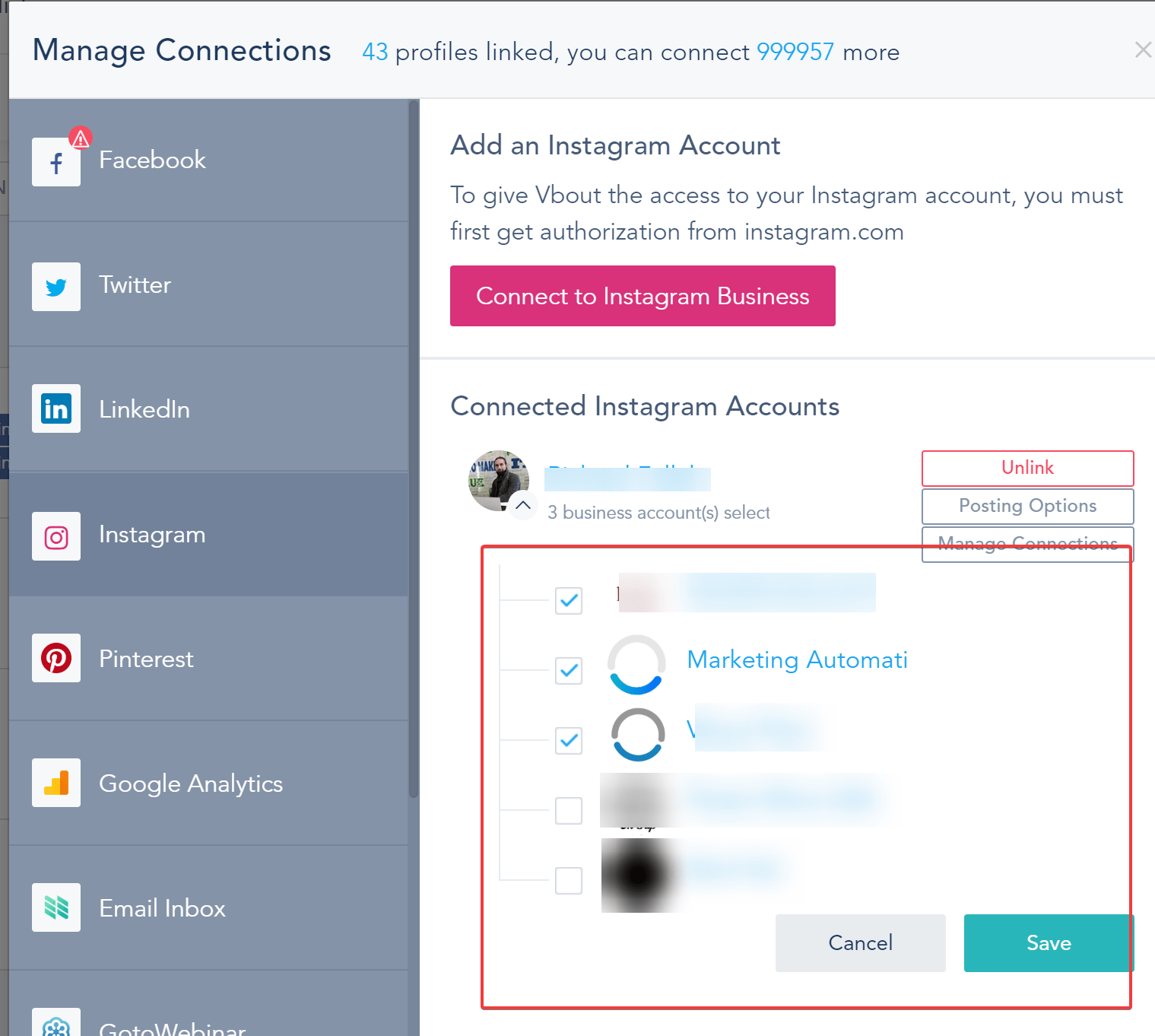Open the GotoWebinar tab
Image resolution: width=1155 pixels, height=1036 pixels.
208,1004
